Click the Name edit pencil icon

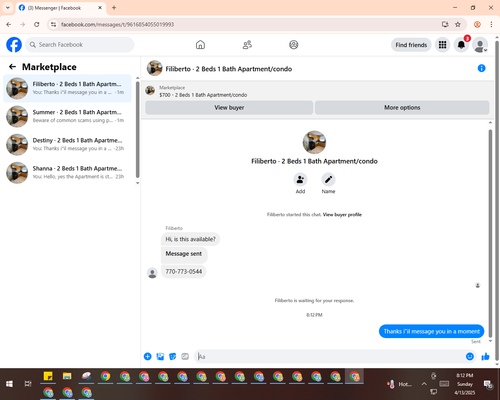coord(328,179)
